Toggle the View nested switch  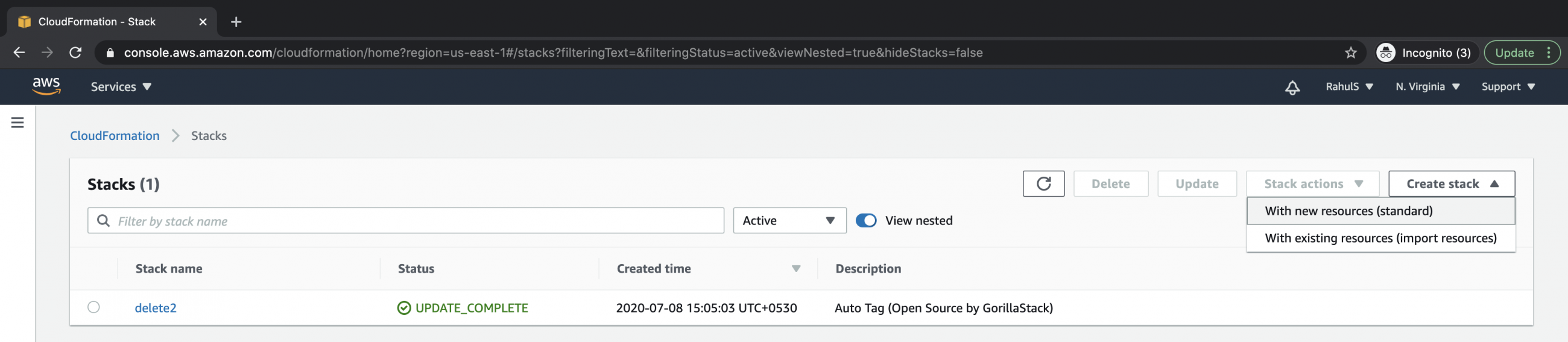(x=865, y=220)
